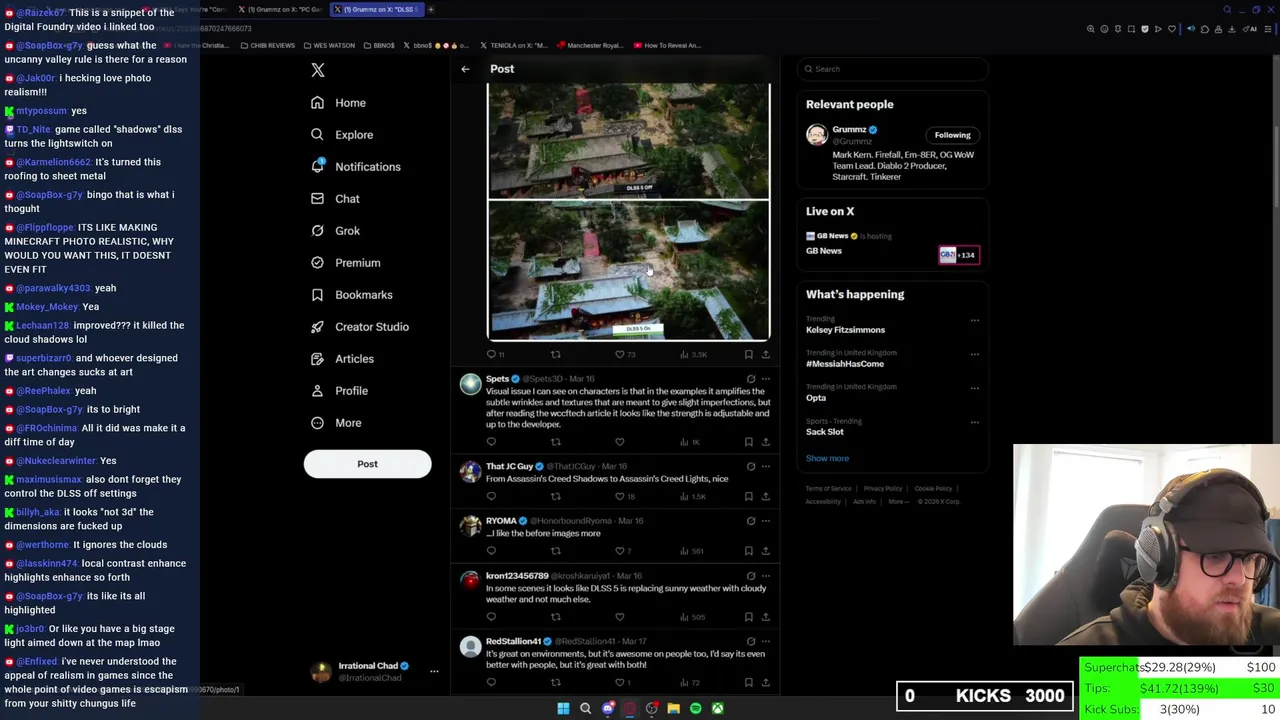
Task: Open #MessiahHasCome trending topic
Action: [x=845, y=364]
